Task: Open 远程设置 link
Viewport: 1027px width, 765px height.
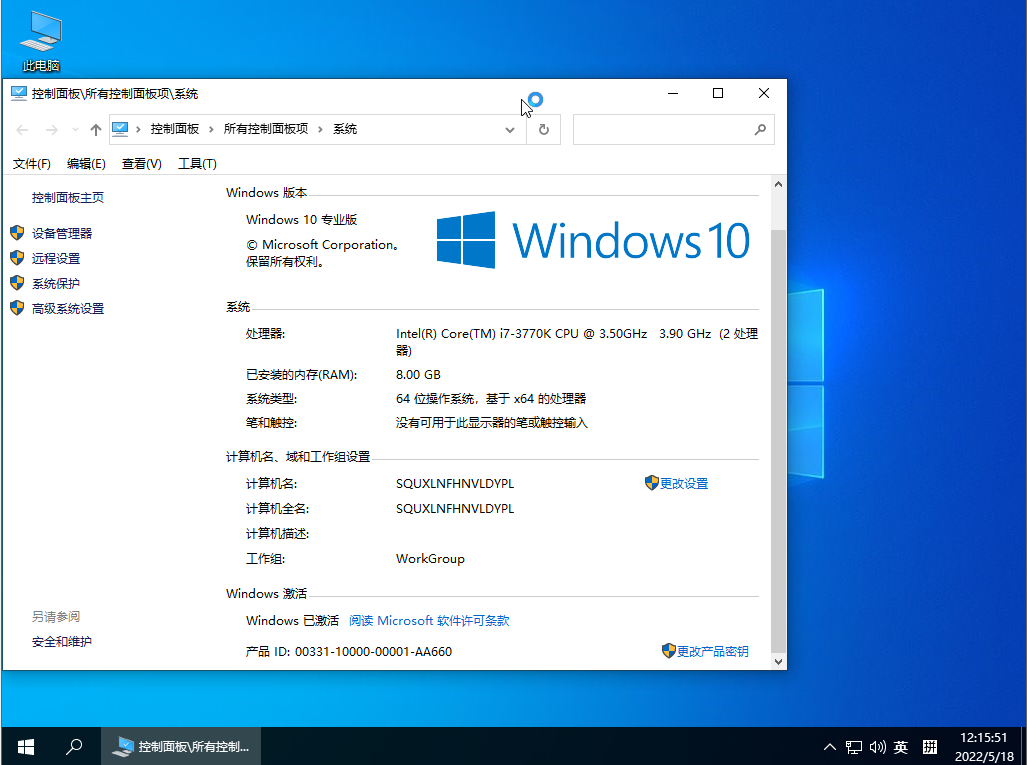Action: coord(56,259)
